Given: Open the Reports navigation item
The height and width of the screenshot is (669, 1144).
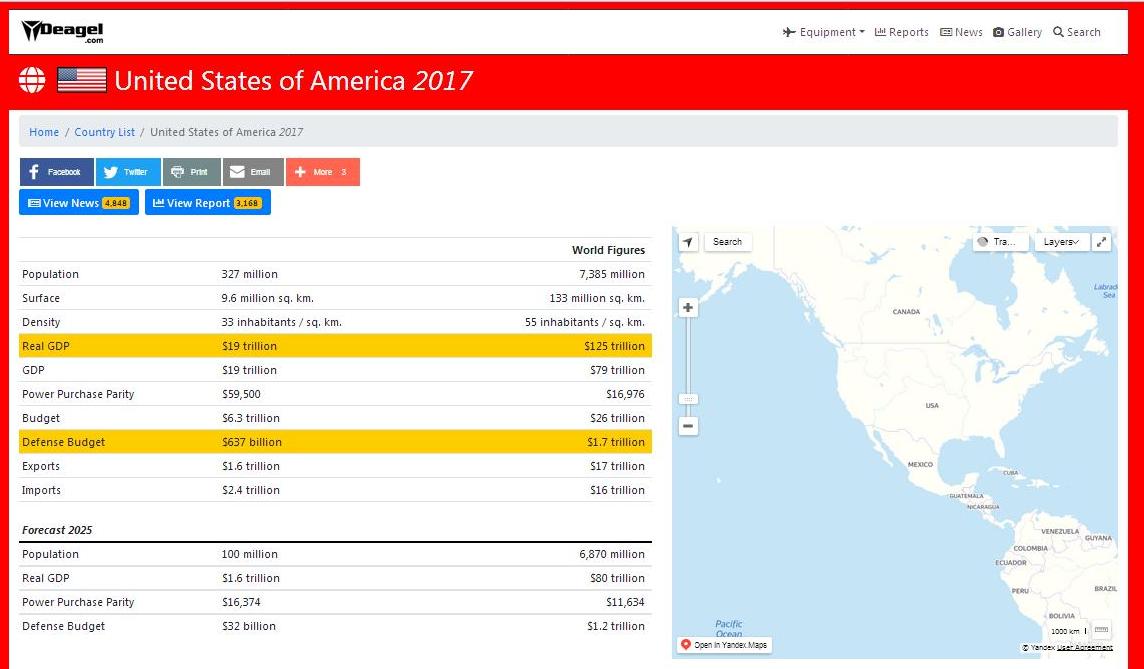Looking at the screenshot, I should [901, 32].
